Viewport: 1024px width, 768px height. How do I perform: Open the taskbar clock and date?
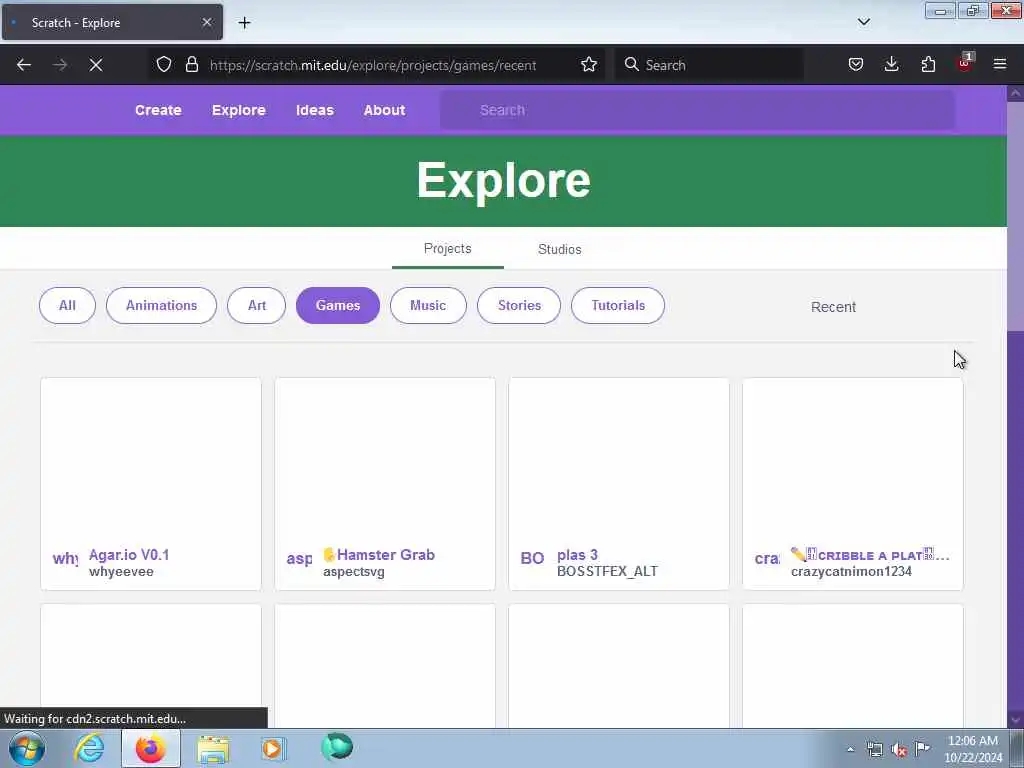click(973, 749)
